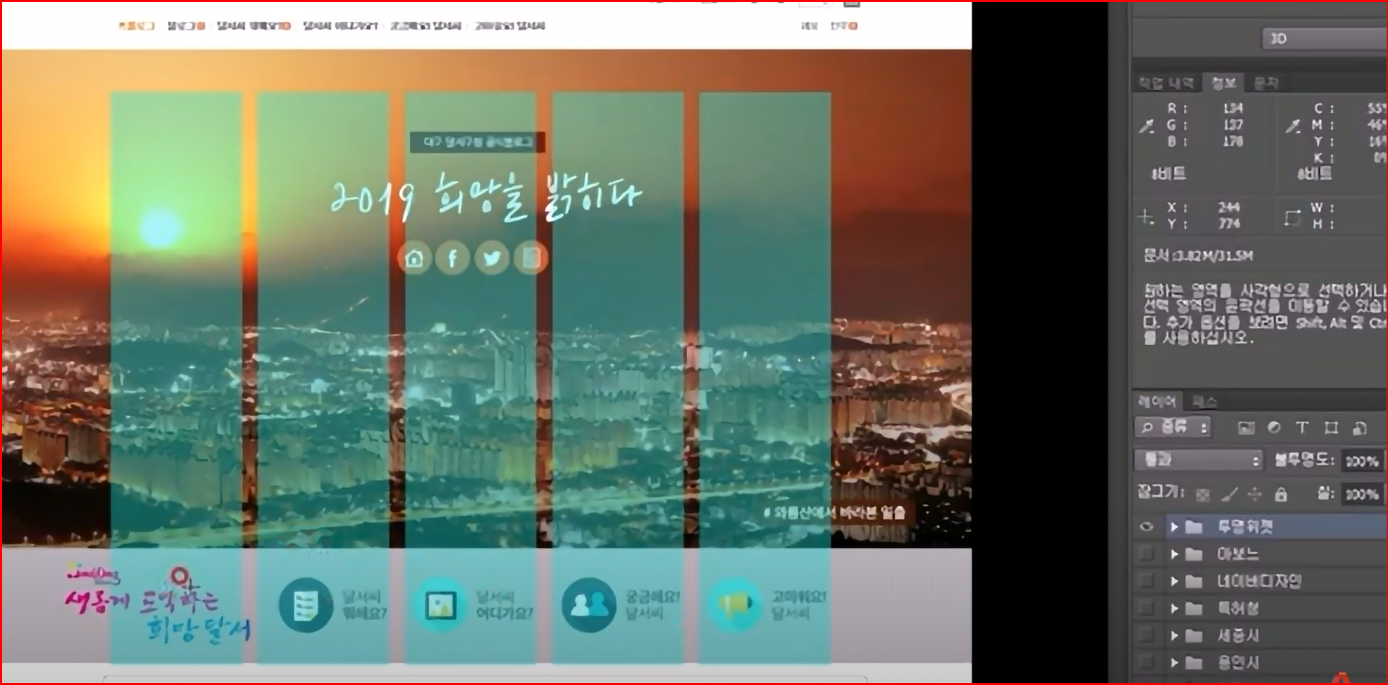Viewport: 1388px width, 685px height.
Task: Click the people circle icon in bottom bar
Action: pyautogui.click(x=588, y=605)
